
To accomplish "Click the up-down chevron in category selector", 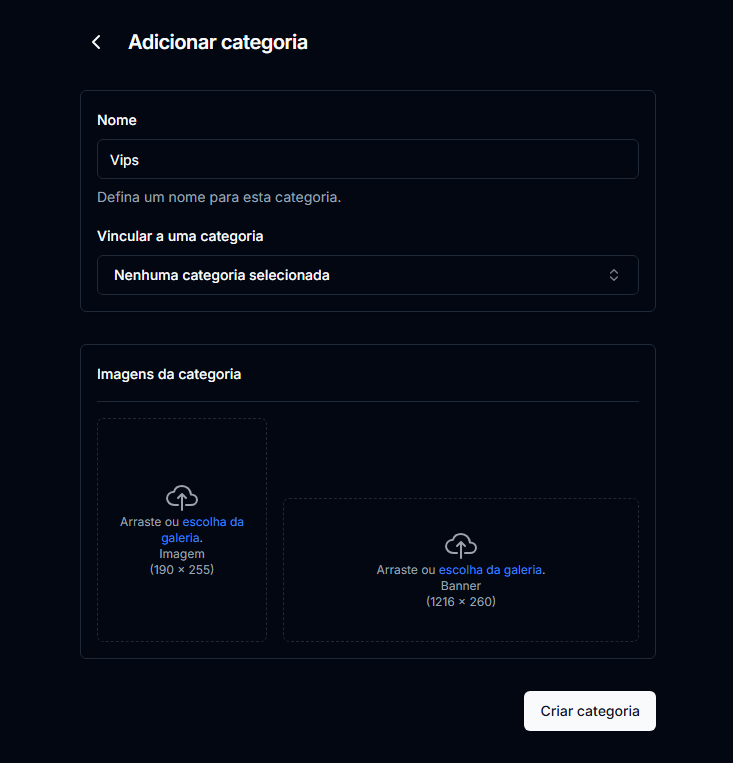I will point(613,275).
